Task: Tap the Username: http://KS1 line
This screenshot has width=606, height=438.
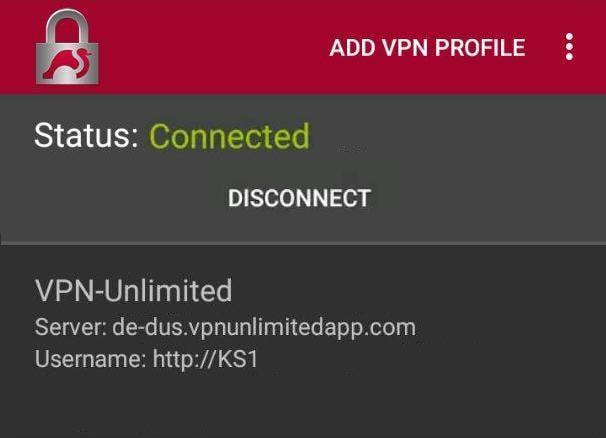Action: click(x=146, y=359)
